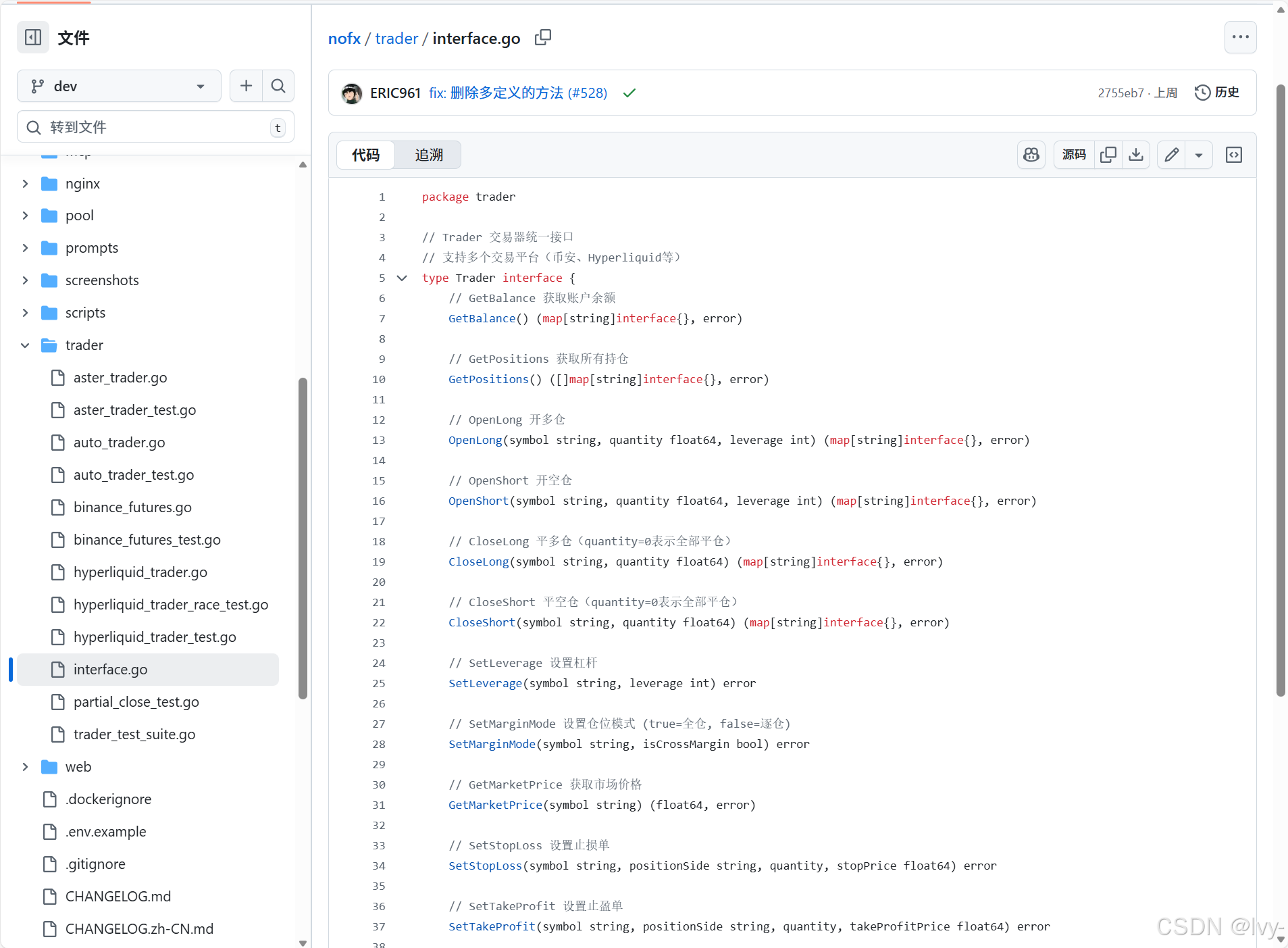This screenshot has width=1288, height=948.
Task: Open binance_futures.go file
Action: click(132, 507)
